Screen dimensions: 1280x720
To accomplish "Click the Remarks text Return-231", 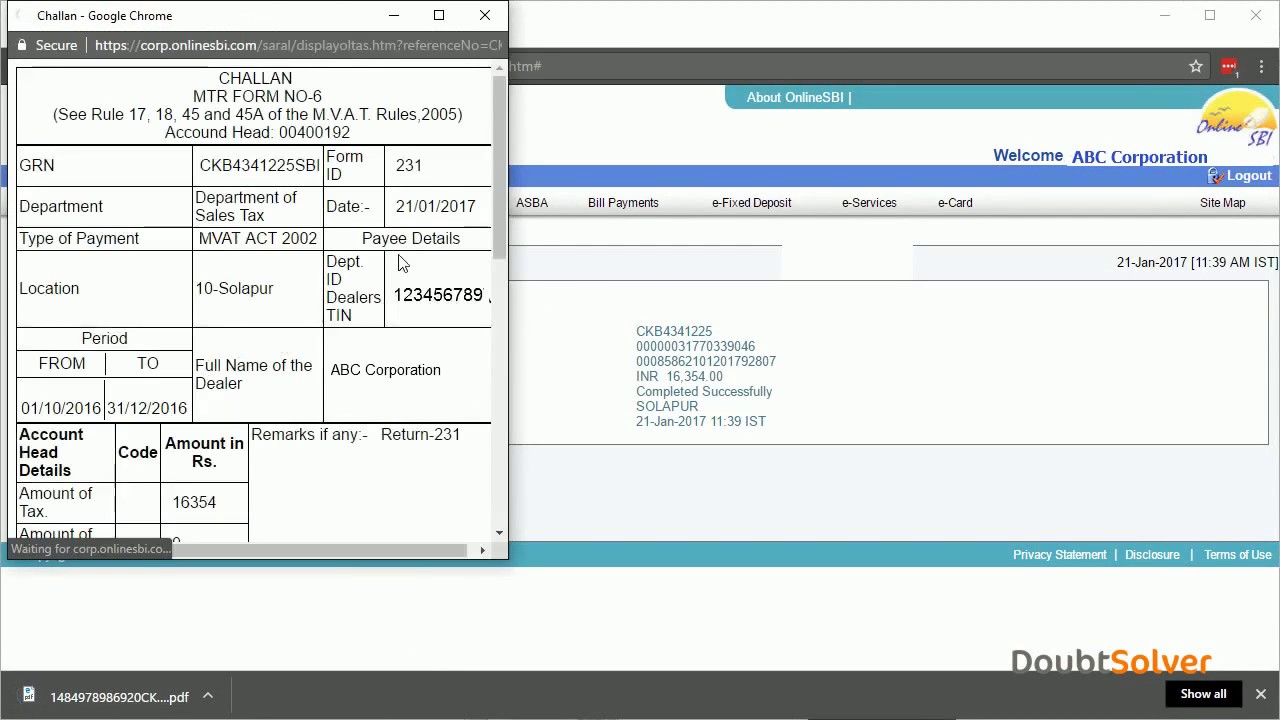I will [420, 435].
